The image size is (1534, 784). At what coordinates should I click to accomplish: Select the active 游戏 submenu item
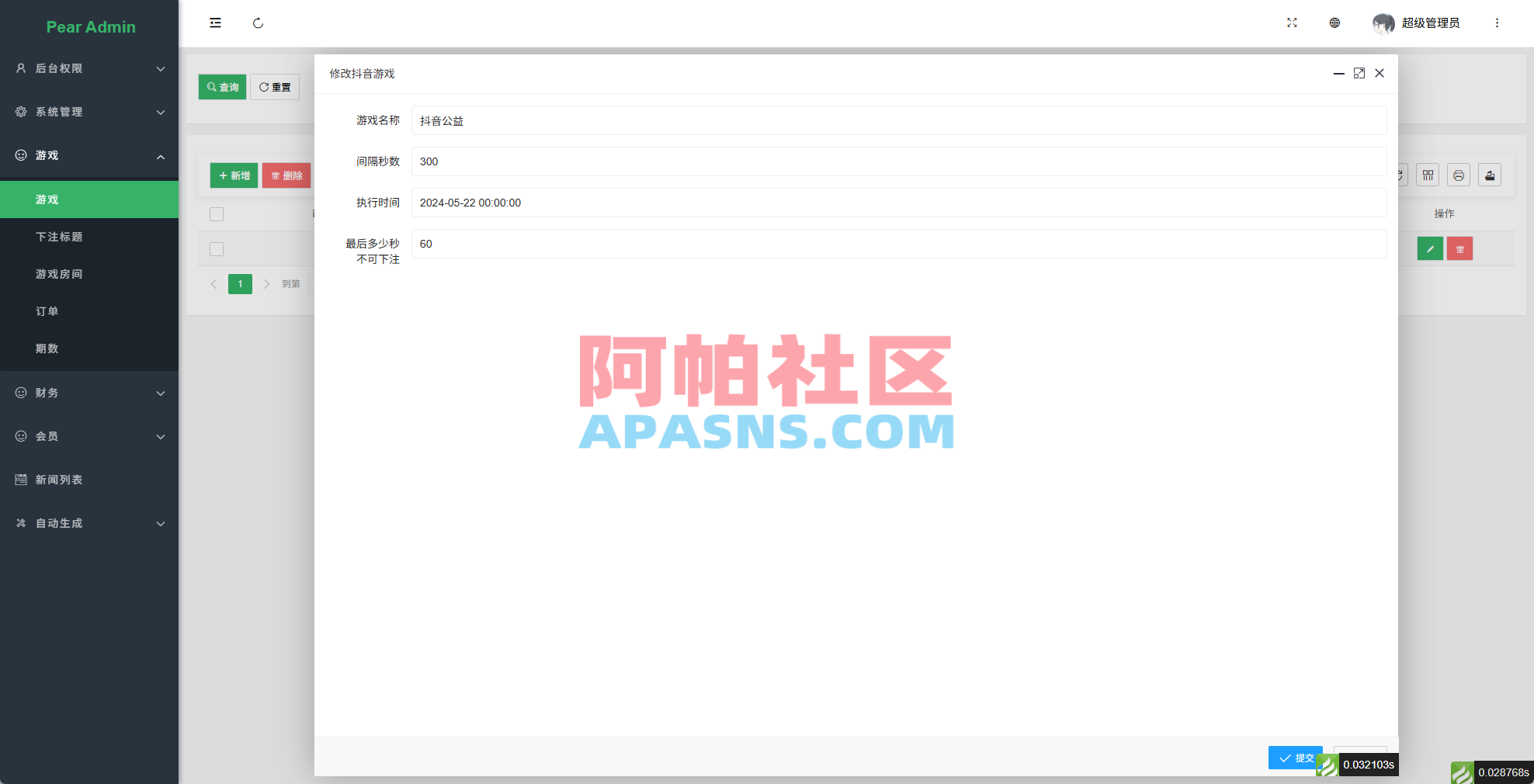coord(89,199)
